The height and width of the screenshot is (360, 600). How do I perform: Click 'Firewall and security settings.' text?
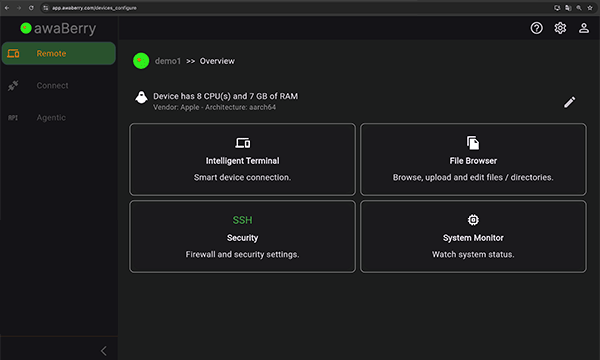(x=242, y=254)
